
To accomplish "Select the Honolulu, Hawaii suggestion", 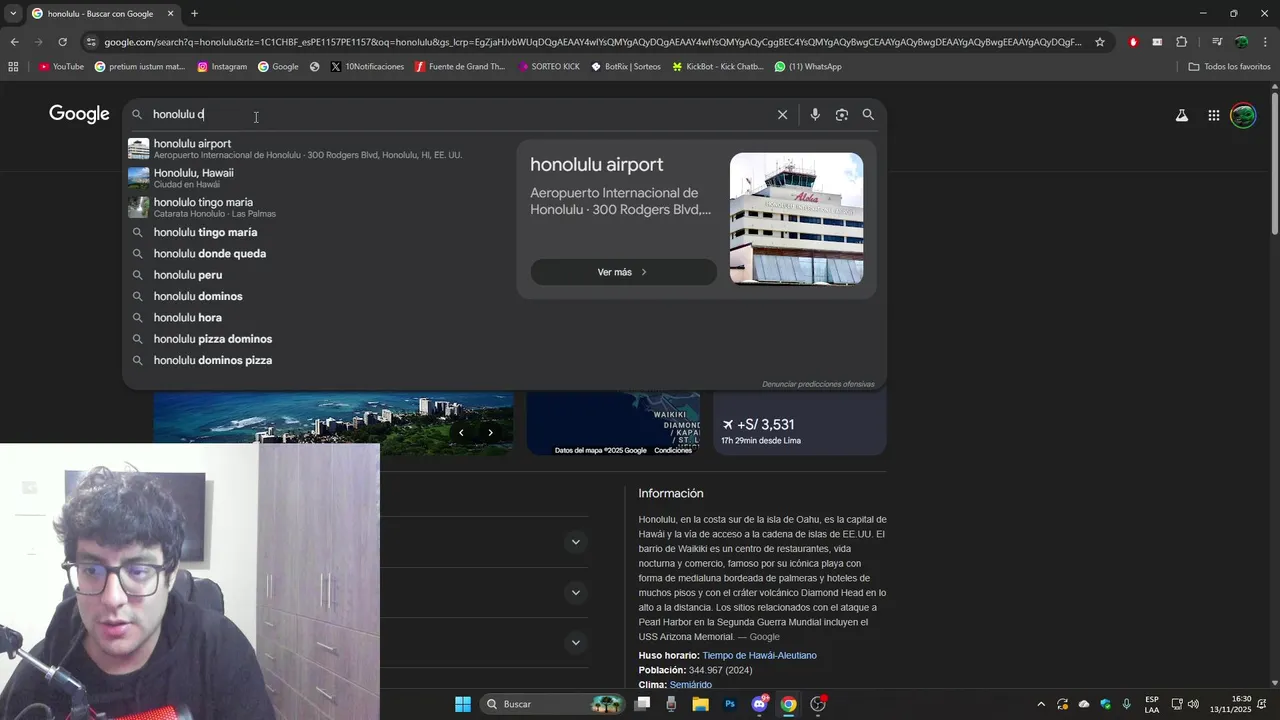I will [317, 178].
